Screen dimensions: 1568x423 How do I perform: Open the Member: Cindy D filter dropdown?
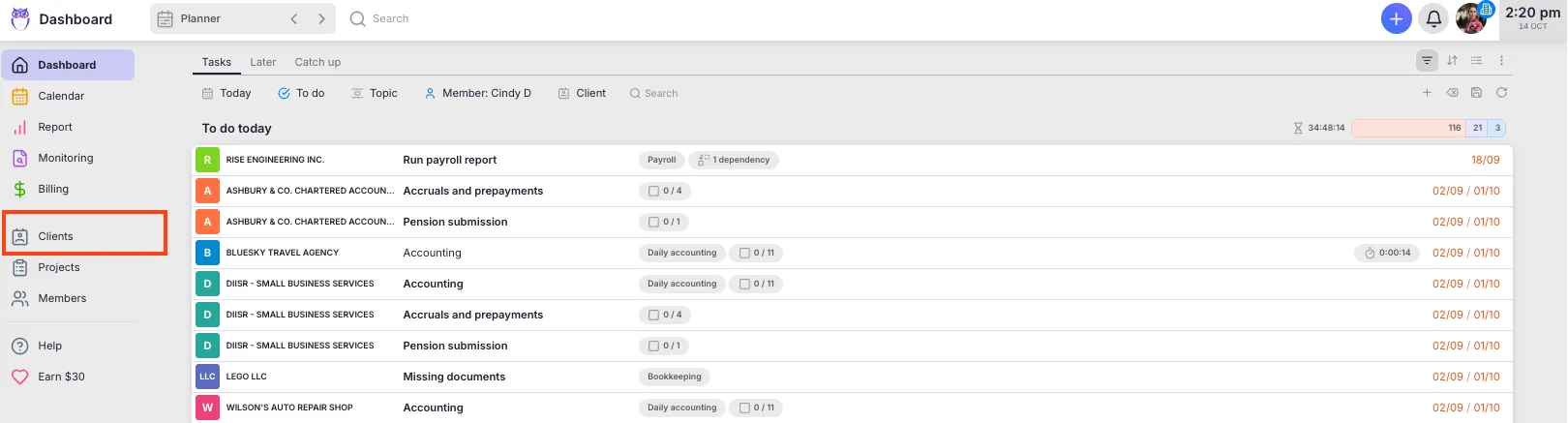(478, 93)
